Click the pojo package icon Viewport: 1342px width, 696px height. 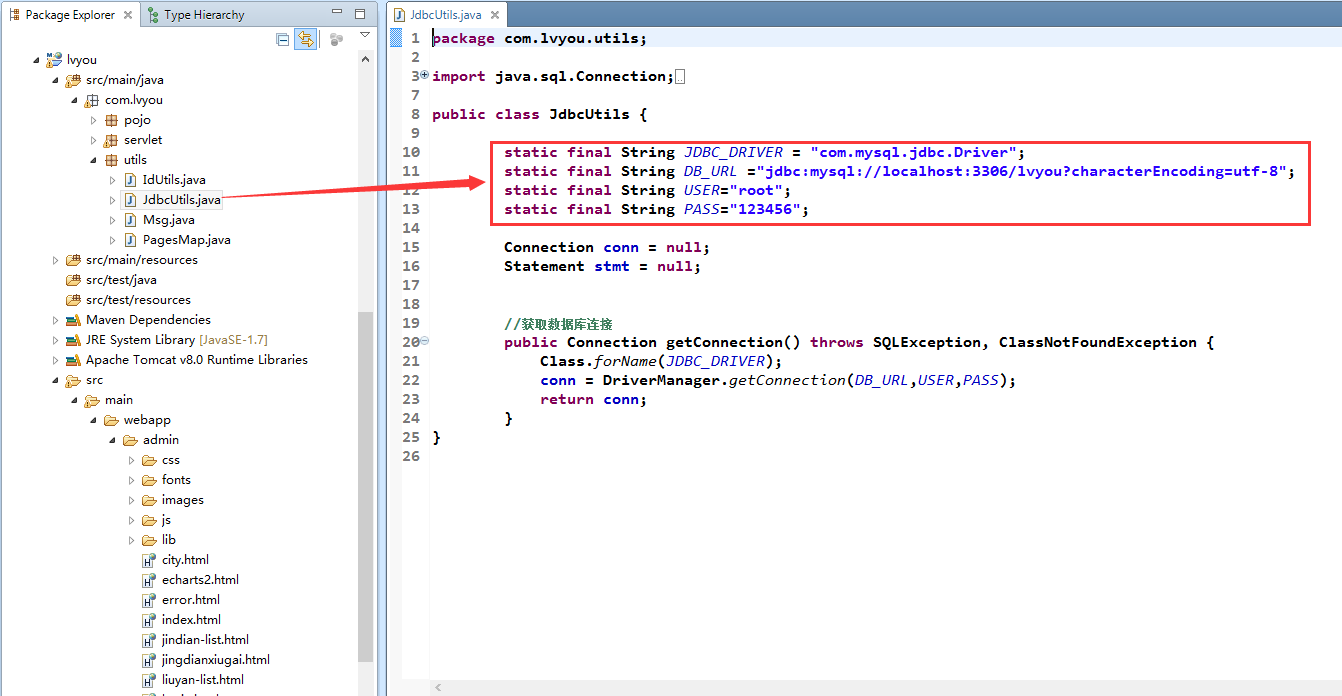click(111, 120)
